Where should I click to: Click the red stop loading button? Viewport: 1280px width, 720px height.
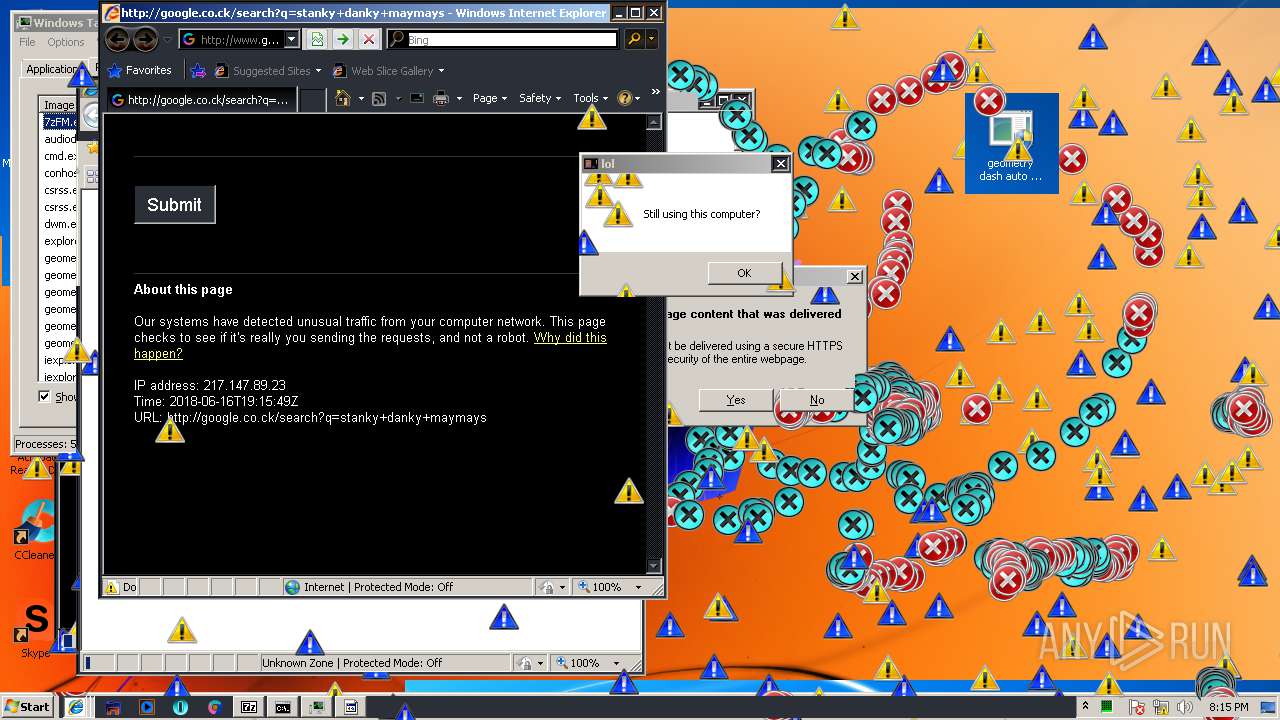(369, 39)
